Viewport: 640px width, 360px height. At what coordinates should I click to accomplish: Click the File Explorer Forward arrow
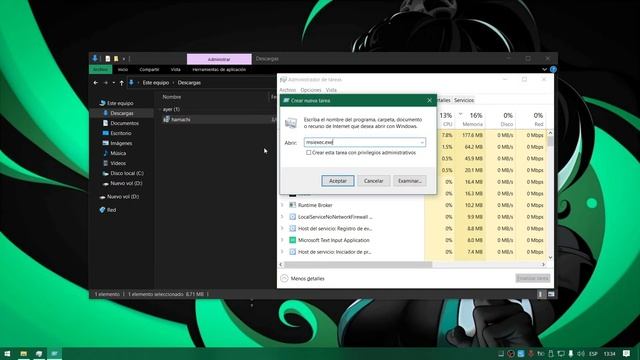click(x=105, y=82)
